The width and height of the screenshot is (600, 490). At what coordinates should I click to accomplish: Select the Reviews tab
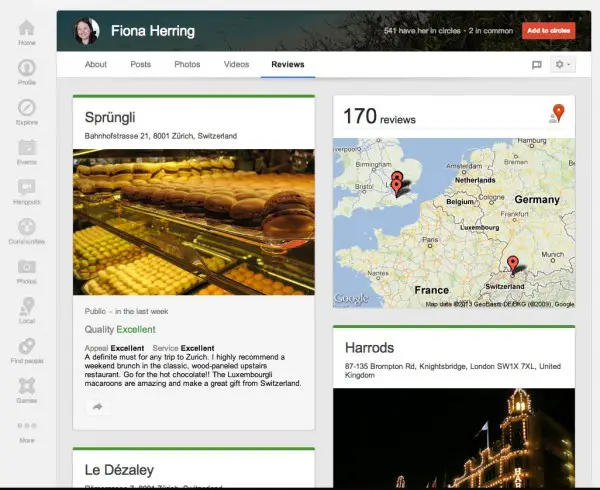(x=288, y=64)
